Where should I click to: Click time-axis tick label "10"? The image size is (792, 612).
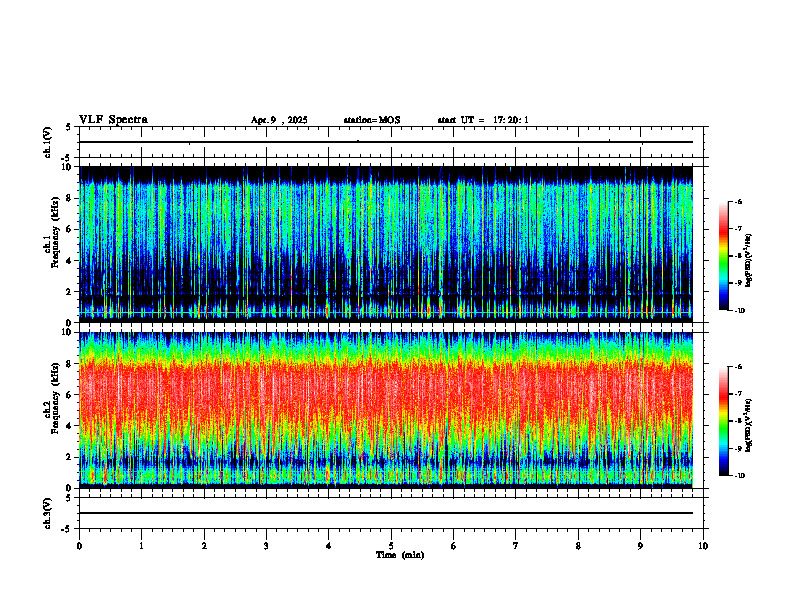click(703, 546)
